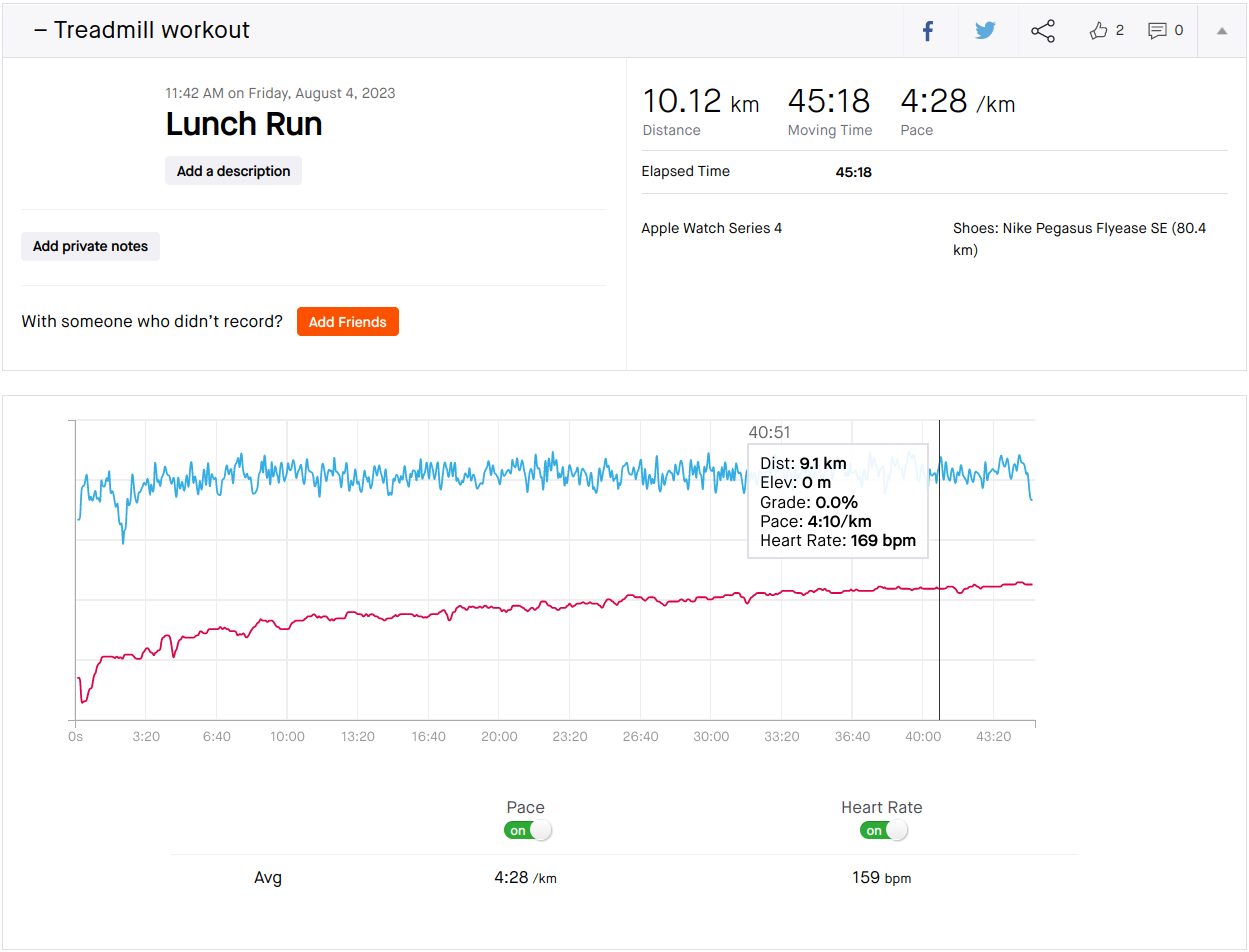Viewport: 1249px width, 952px height.
Task: Share workout on Twitter
Action: [x=985, y=31]
